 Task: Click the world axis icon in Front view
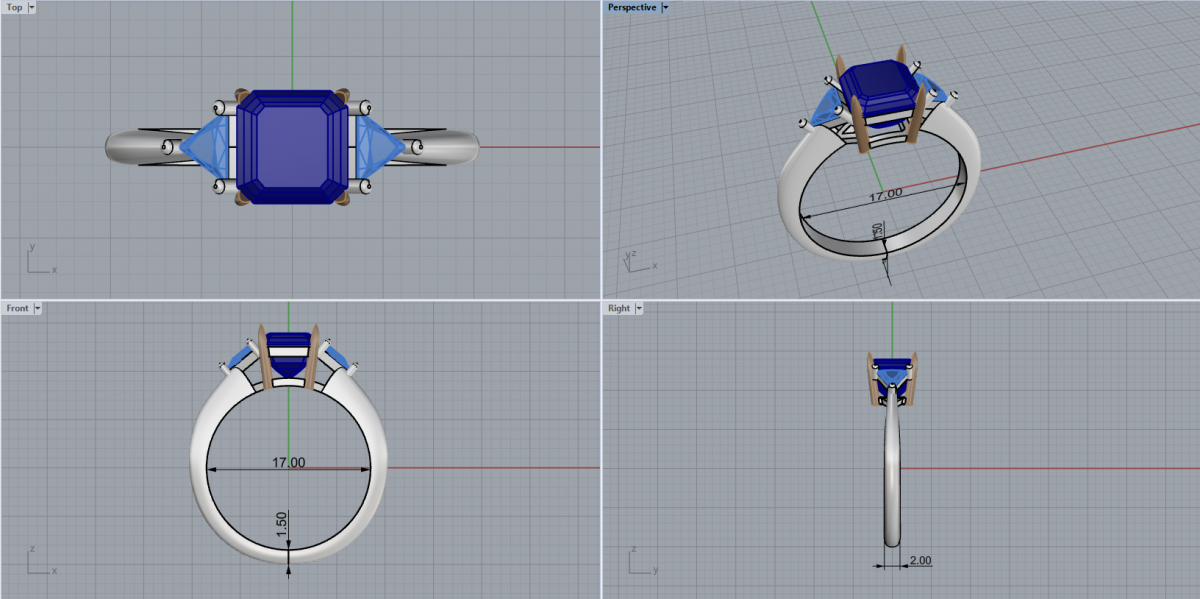coord(37,562)
